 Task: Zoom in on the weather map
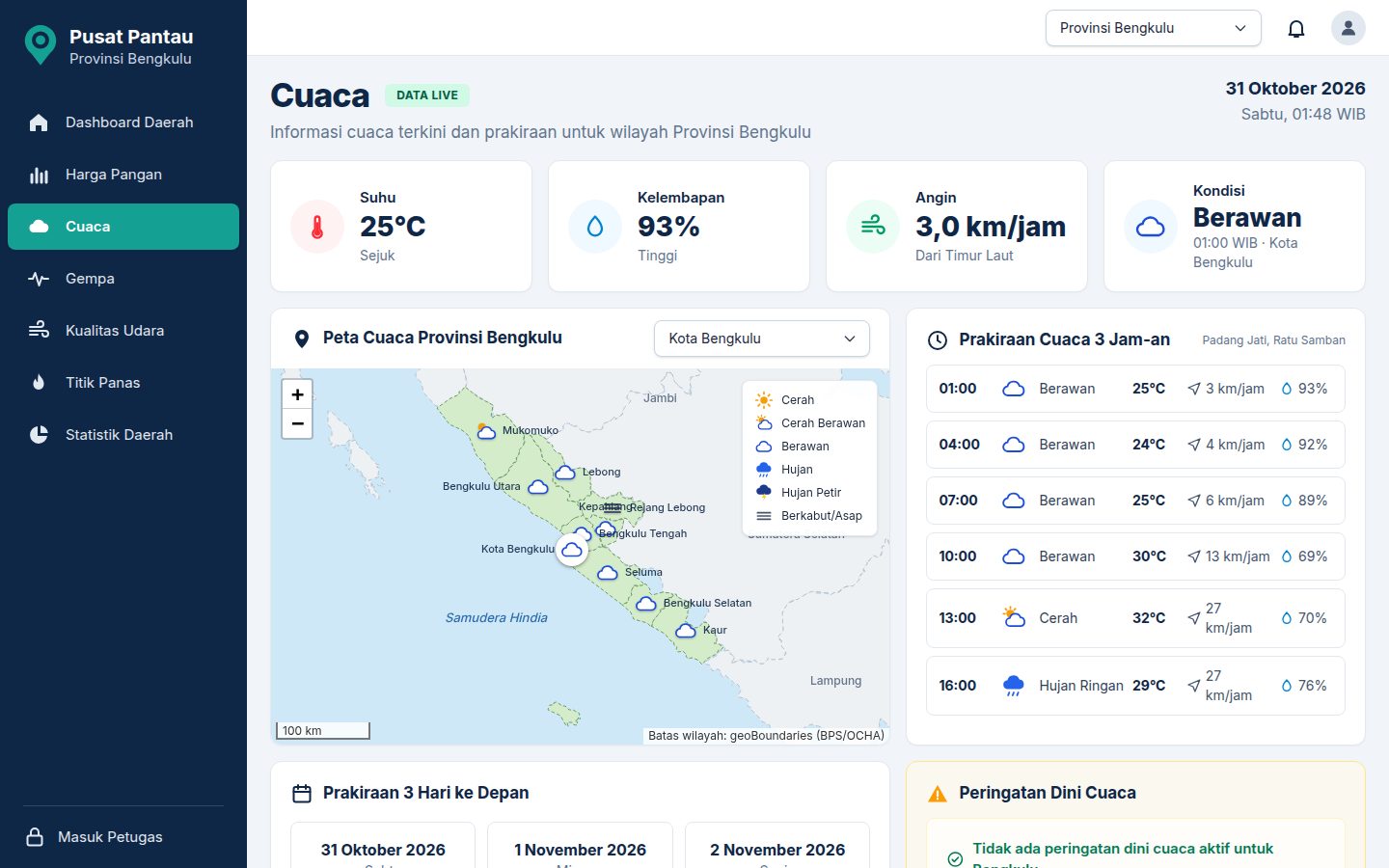[297, 394]
